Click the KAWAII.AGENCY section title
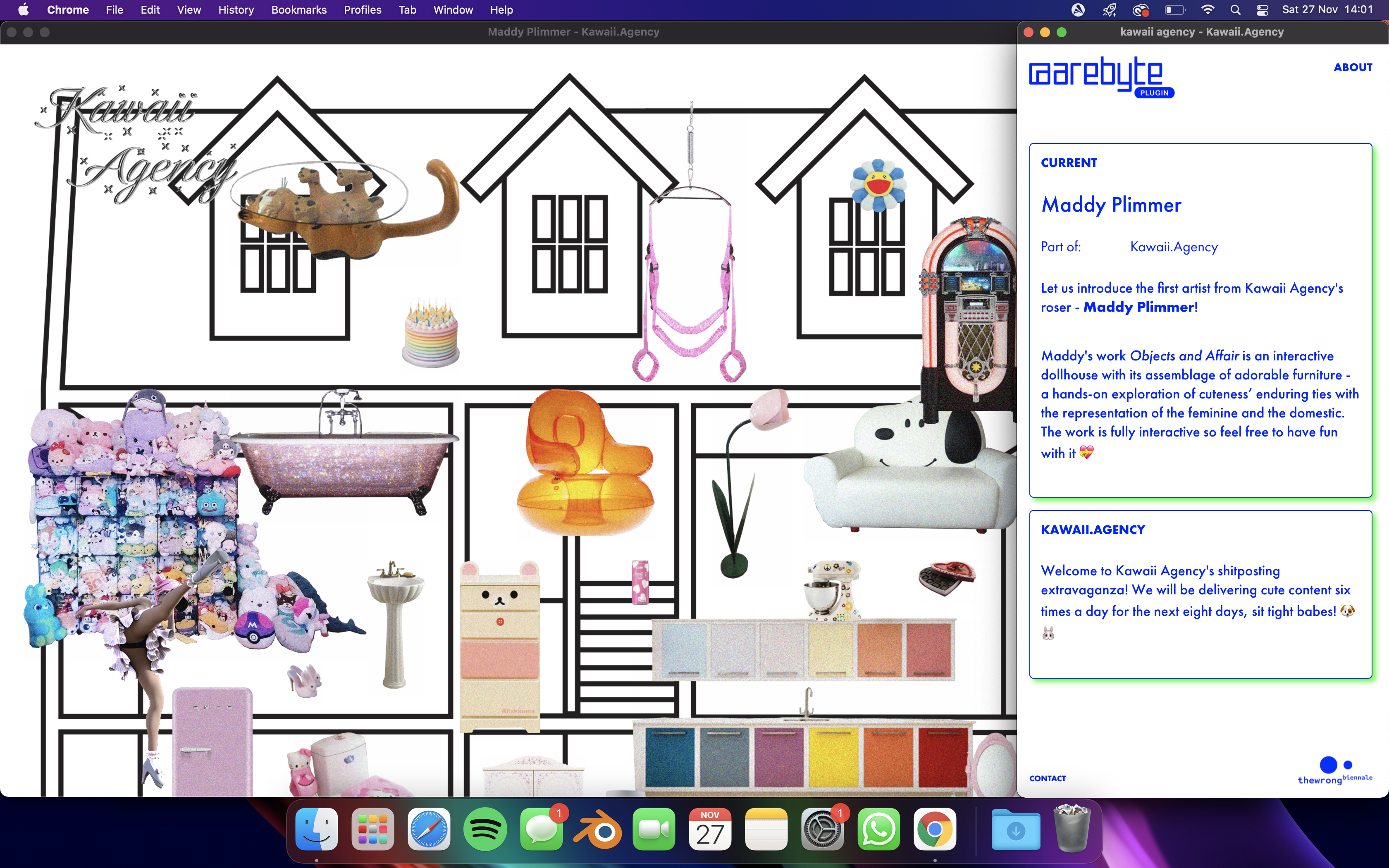 pyautogui.click(x=1093, y=530)
